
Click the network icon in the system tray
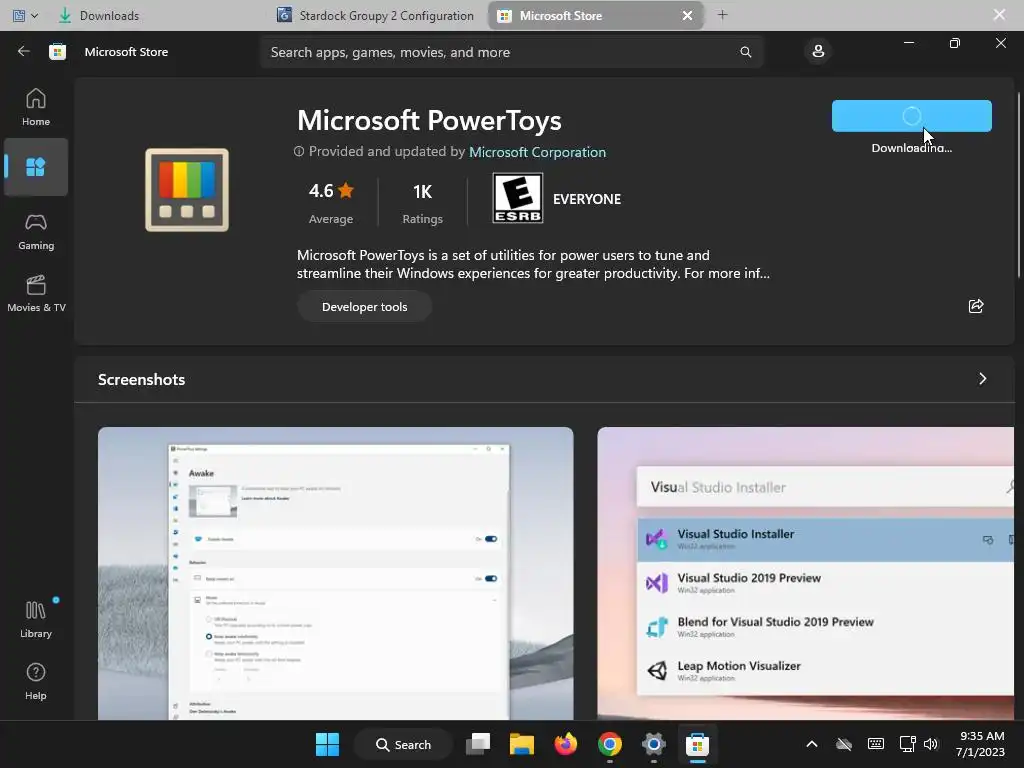[x=907, y=744]
